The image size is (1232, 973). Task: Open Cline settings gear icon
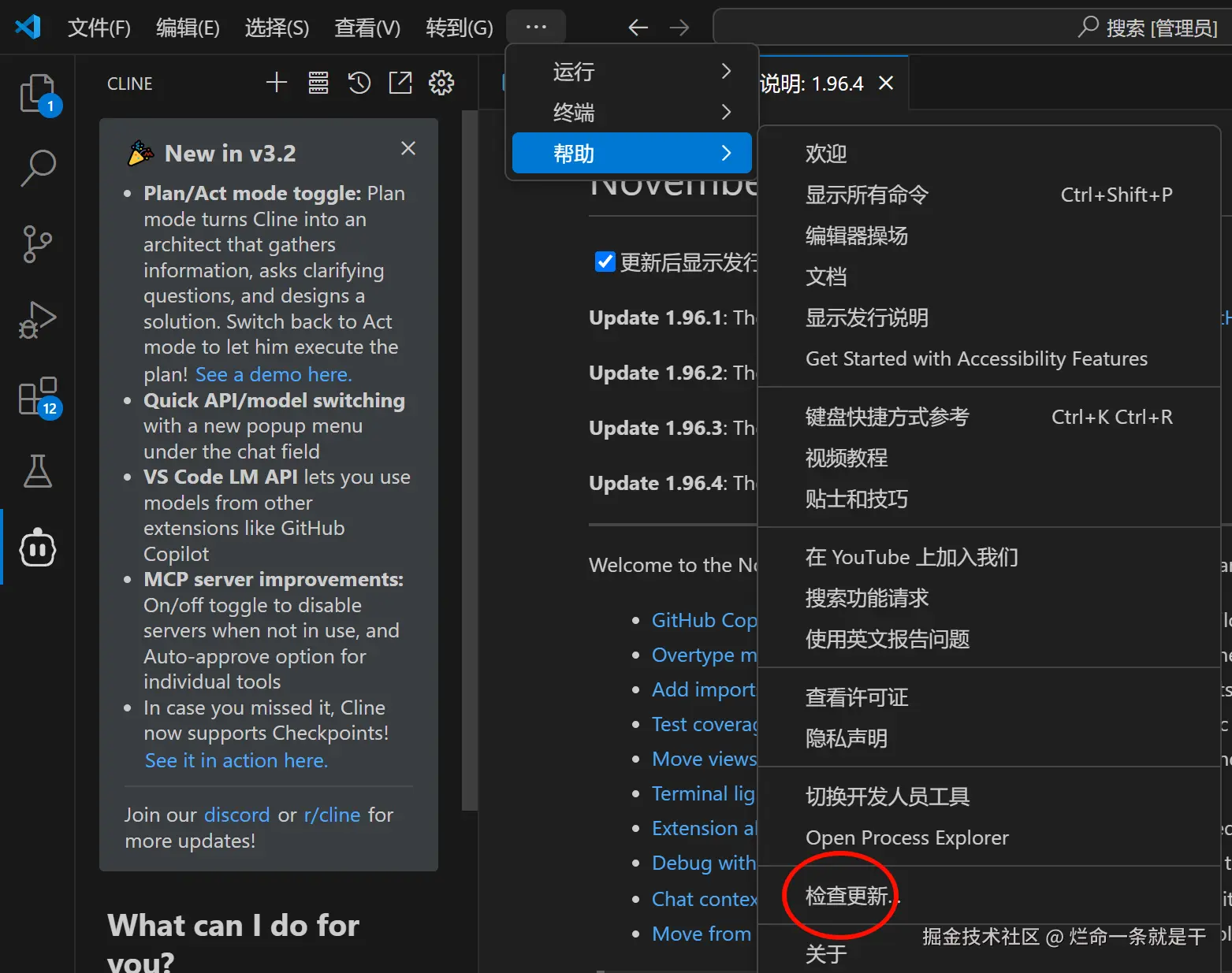click(x=441, y=83)
